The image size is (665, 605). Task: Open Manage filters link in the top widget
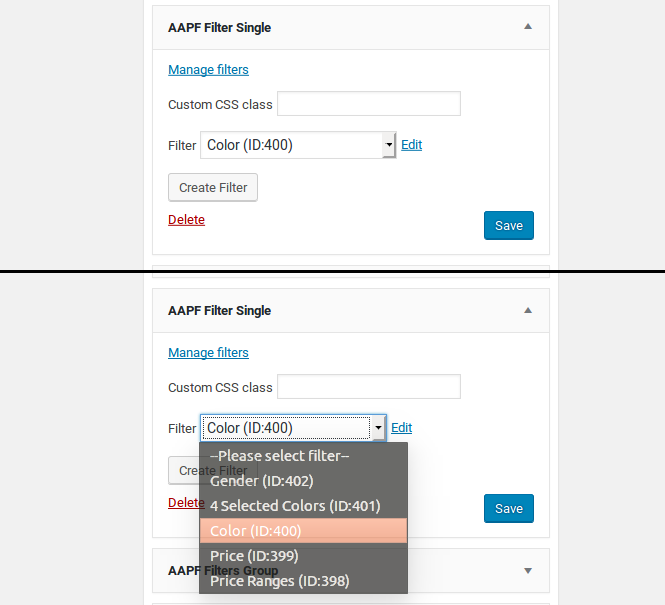208,70
